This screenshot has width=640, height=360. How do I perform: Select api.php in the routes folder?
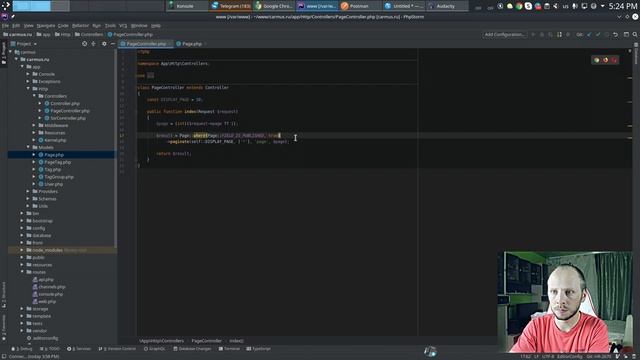click(x=46, y=280)
